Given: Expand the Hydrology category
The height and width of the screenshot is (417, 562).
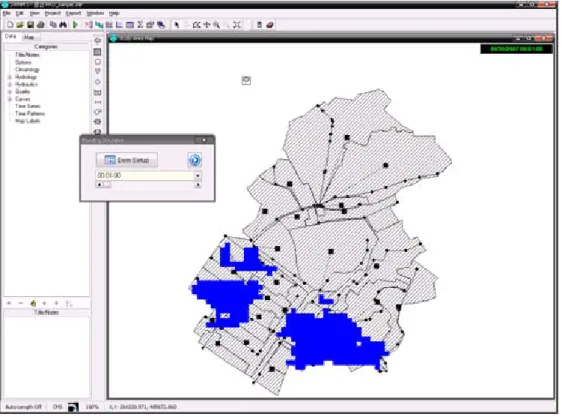Looking at the screenshot, I should point(10,77).
